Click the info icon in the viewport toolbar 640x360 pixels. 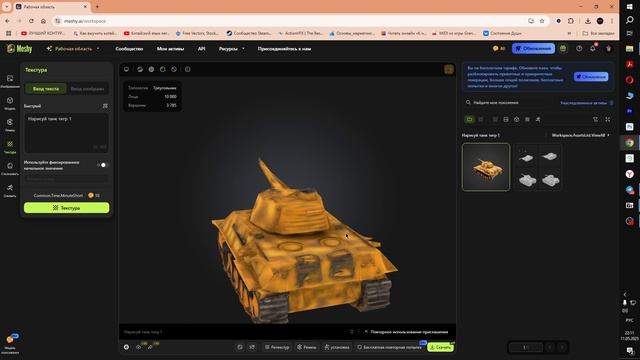pyautogui.click(x=188, y=69)
